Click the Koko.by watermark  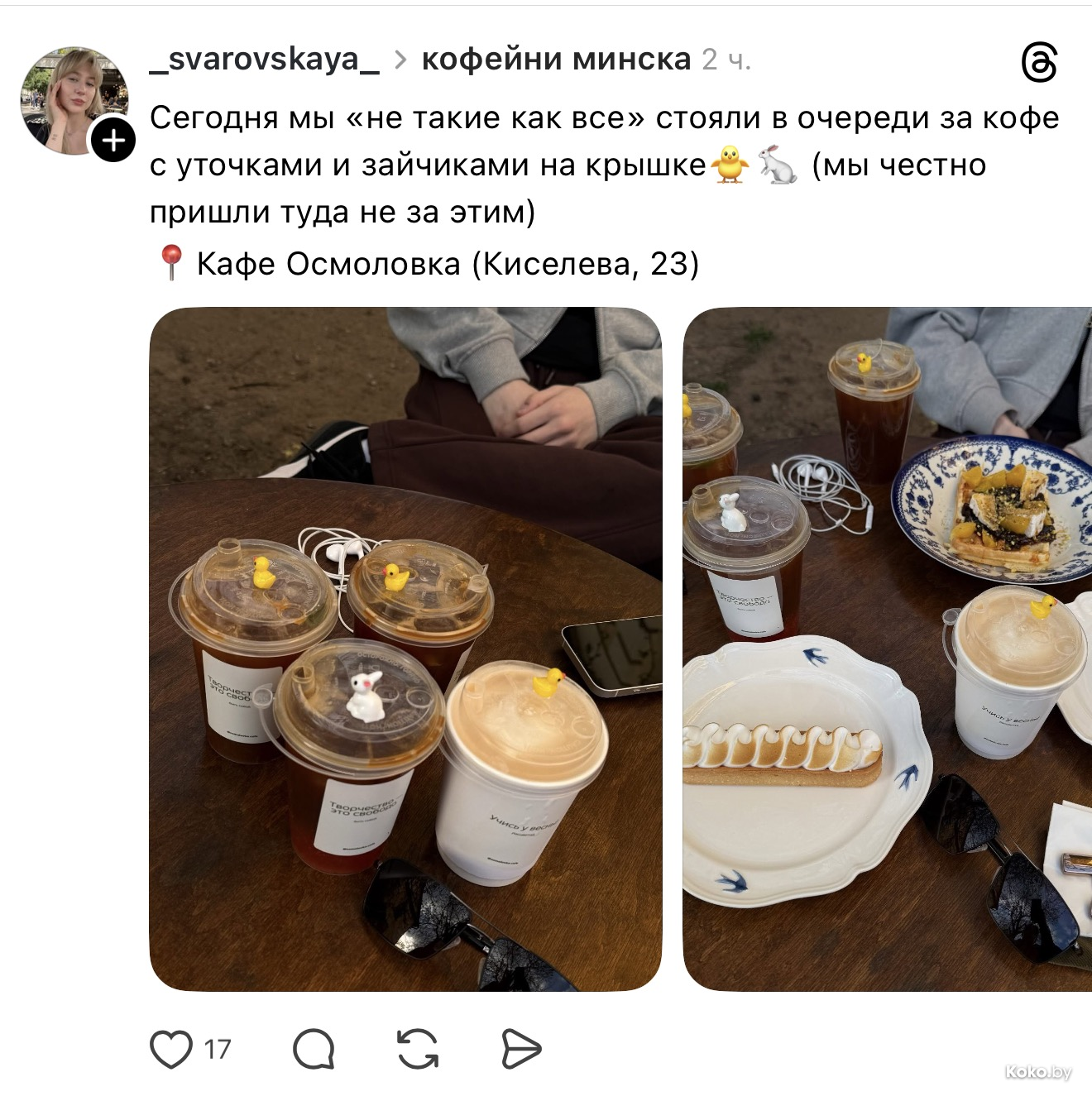[1038, 1072]
